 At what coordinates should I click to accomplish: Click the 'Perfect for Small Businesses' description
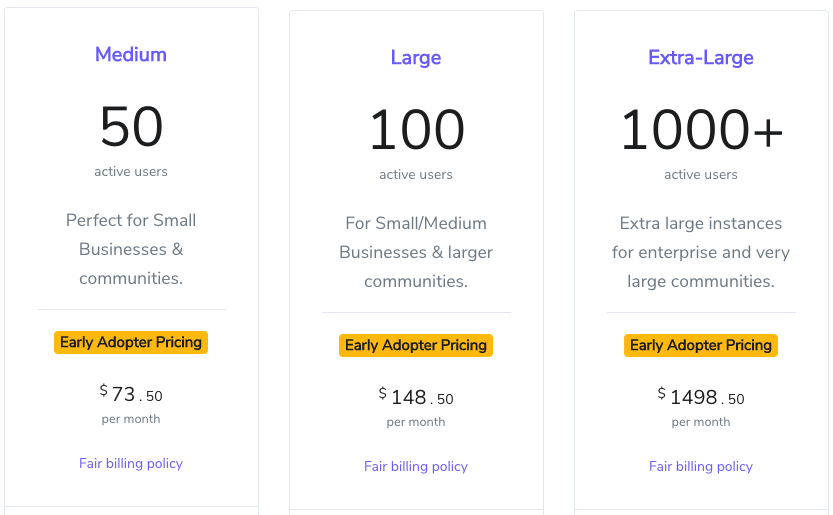[x=131, y=249]
